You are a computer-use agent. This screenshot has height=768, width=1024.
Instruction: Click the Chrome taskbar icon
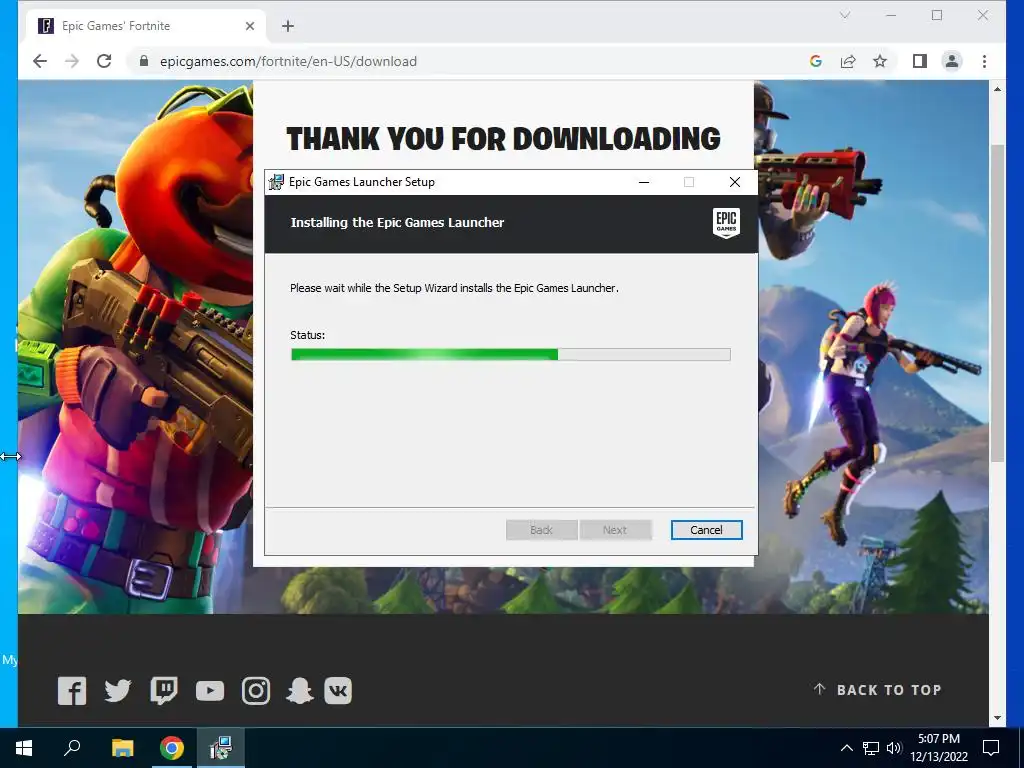click(x=172, y=748)
